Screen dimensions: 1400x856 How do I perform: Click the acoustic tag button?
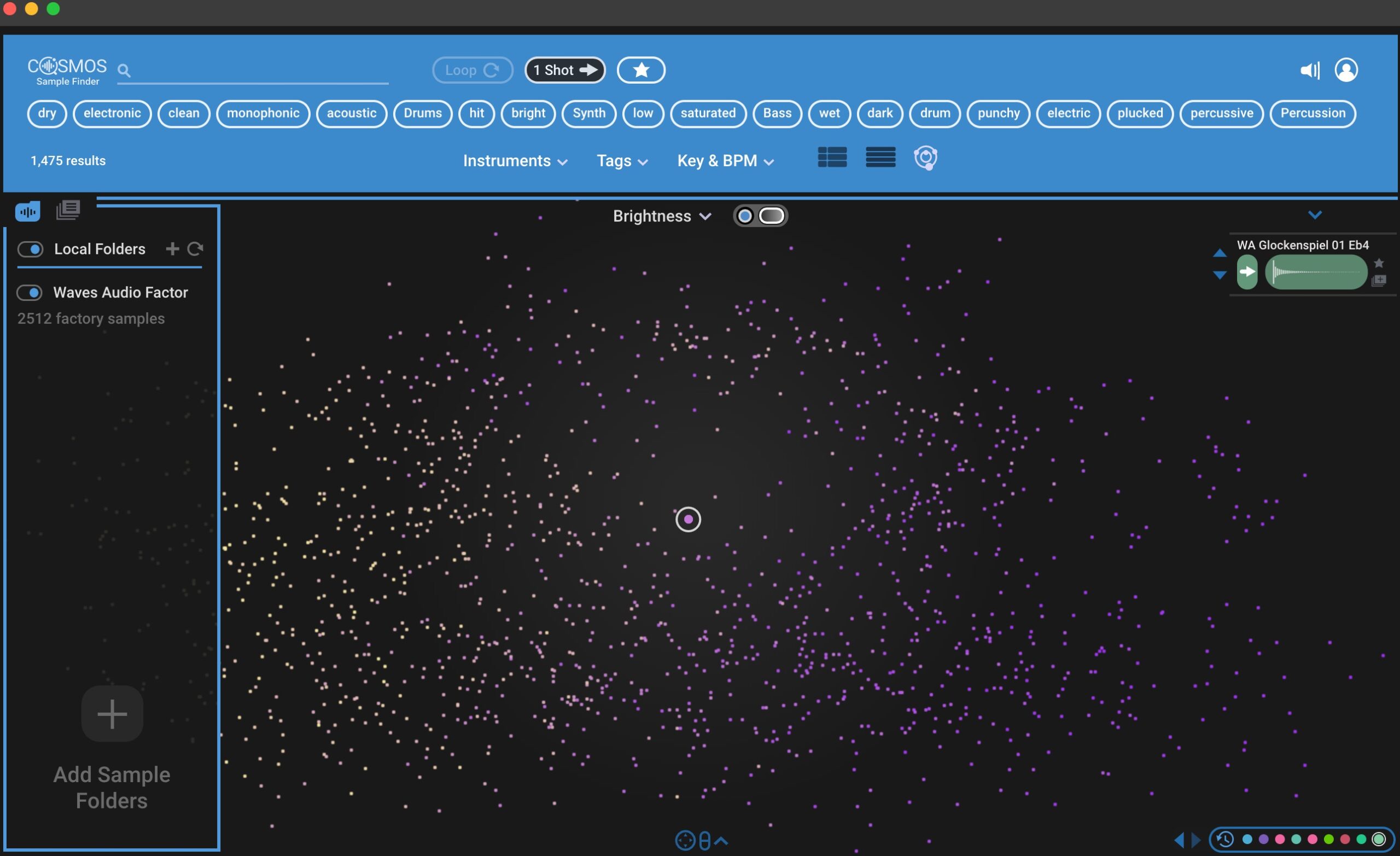pyautogui.click(x=351, y=114)
